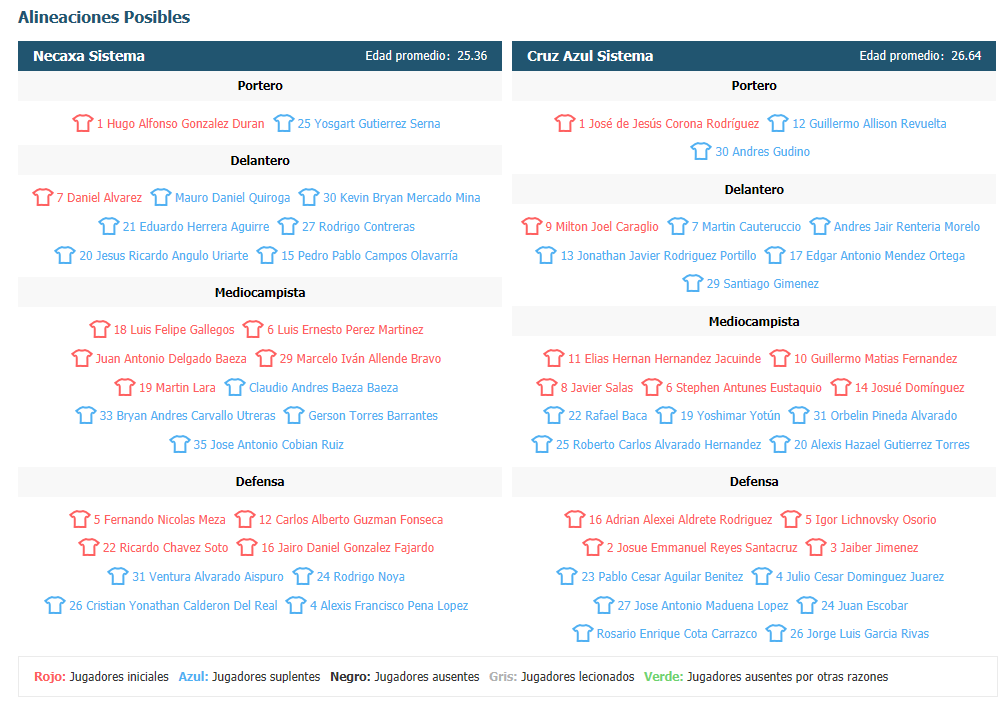The width and height of the screenshot is (1008, 703).
Task: Click the red jersey icon beside Ricardo Chavez Soto
Action: click(89, 547)
